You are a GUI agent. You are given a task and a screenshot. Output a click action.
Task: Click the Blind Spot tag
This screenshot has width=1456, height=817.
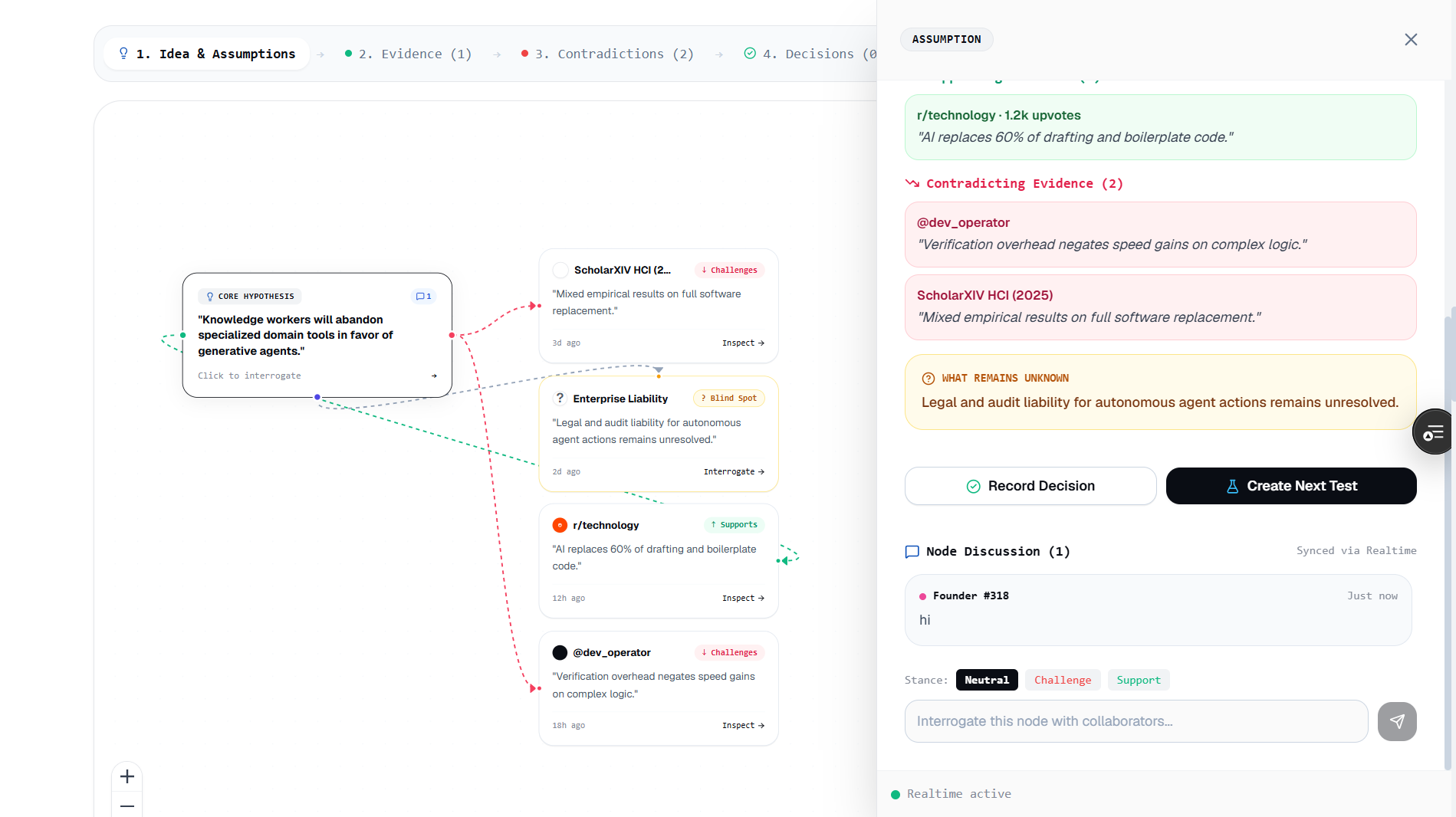(728, 399)
